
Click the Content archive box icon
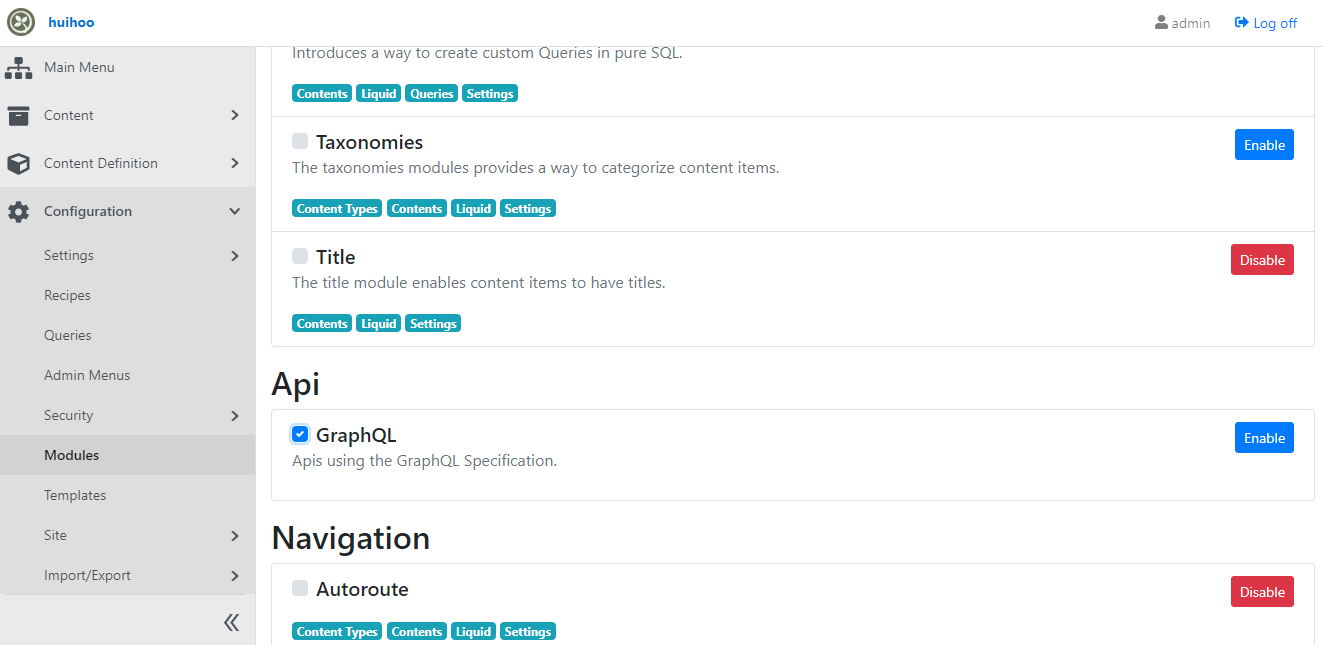(x=18, y=116)
